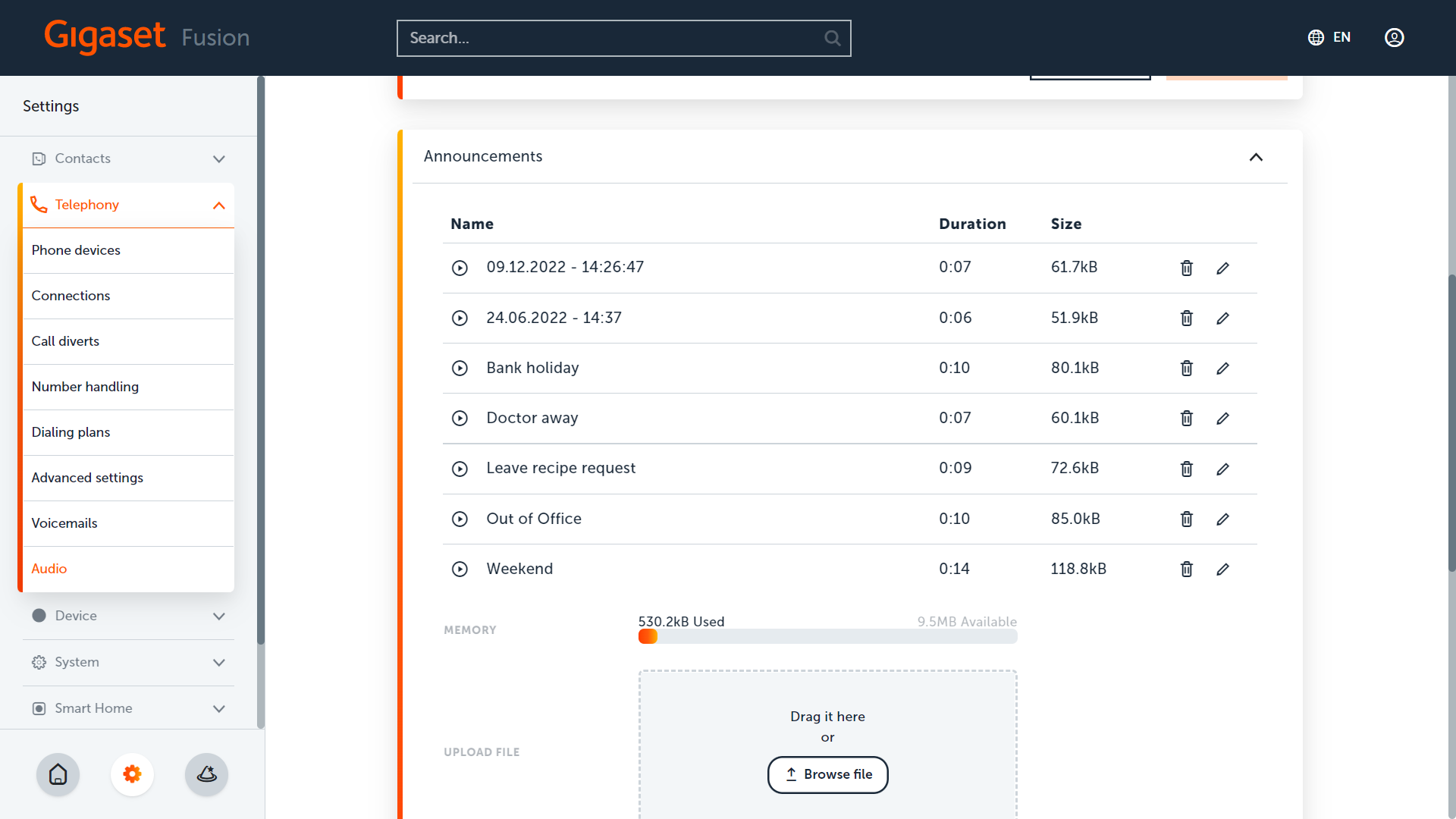Select the Audio menu item

[x=128, y=569]
